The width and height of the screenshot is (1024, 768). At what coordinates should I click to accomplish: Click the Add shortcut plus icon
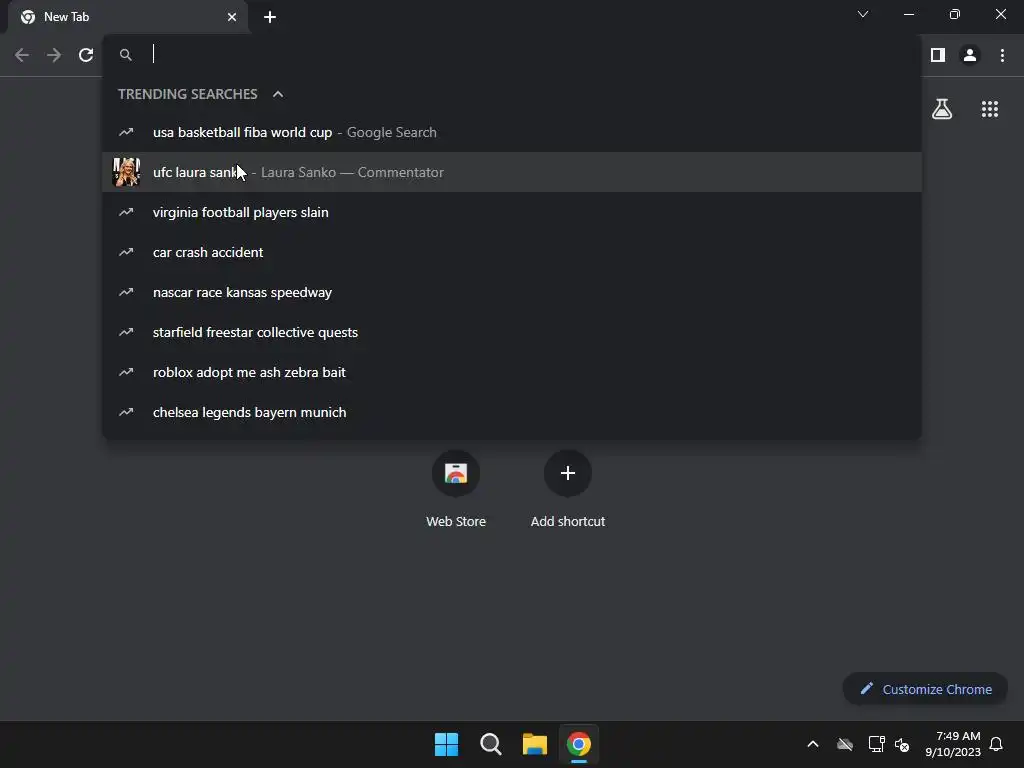568,473
